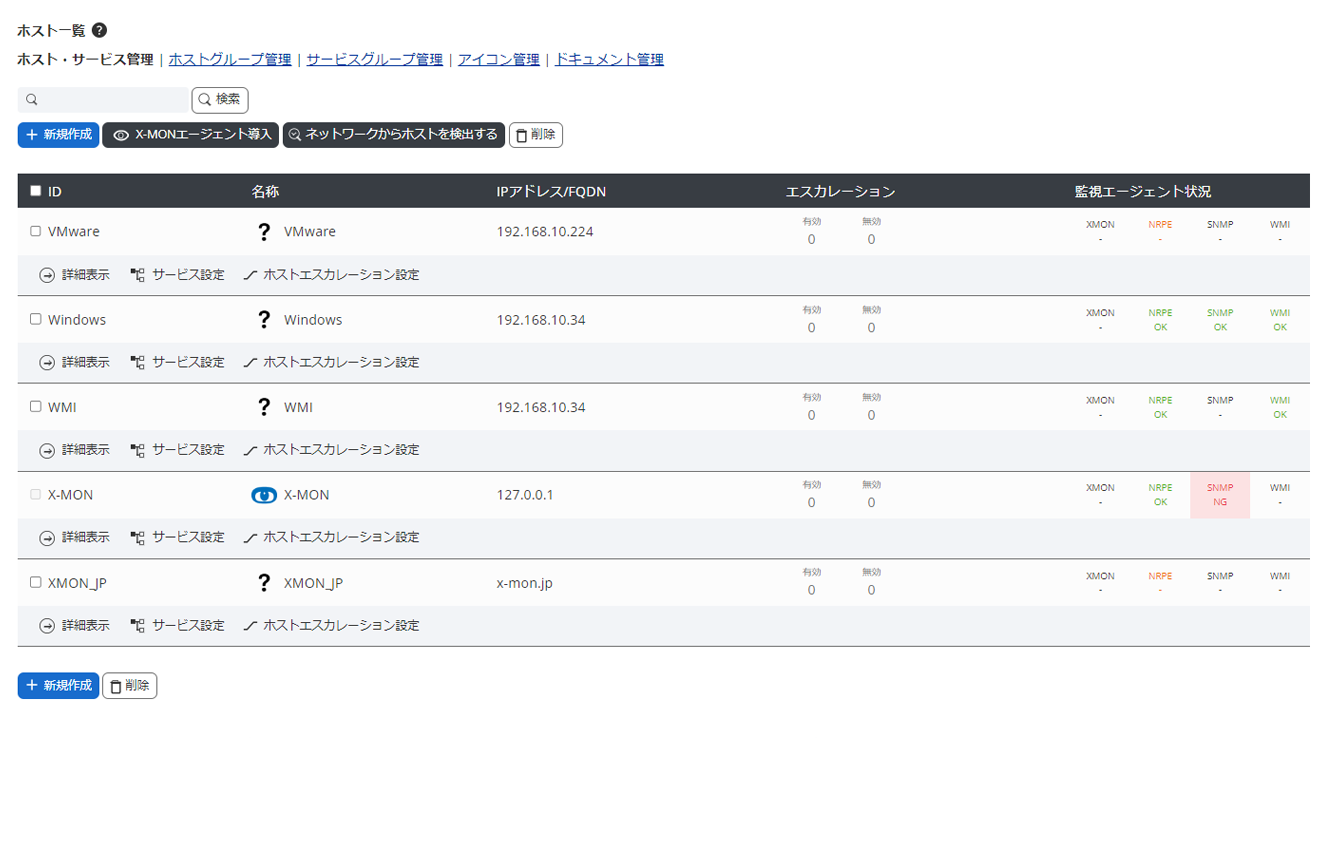Click the サービス設定 tree icon for XMON_JP
The image size is (1329, 863).
pos(138,626)
